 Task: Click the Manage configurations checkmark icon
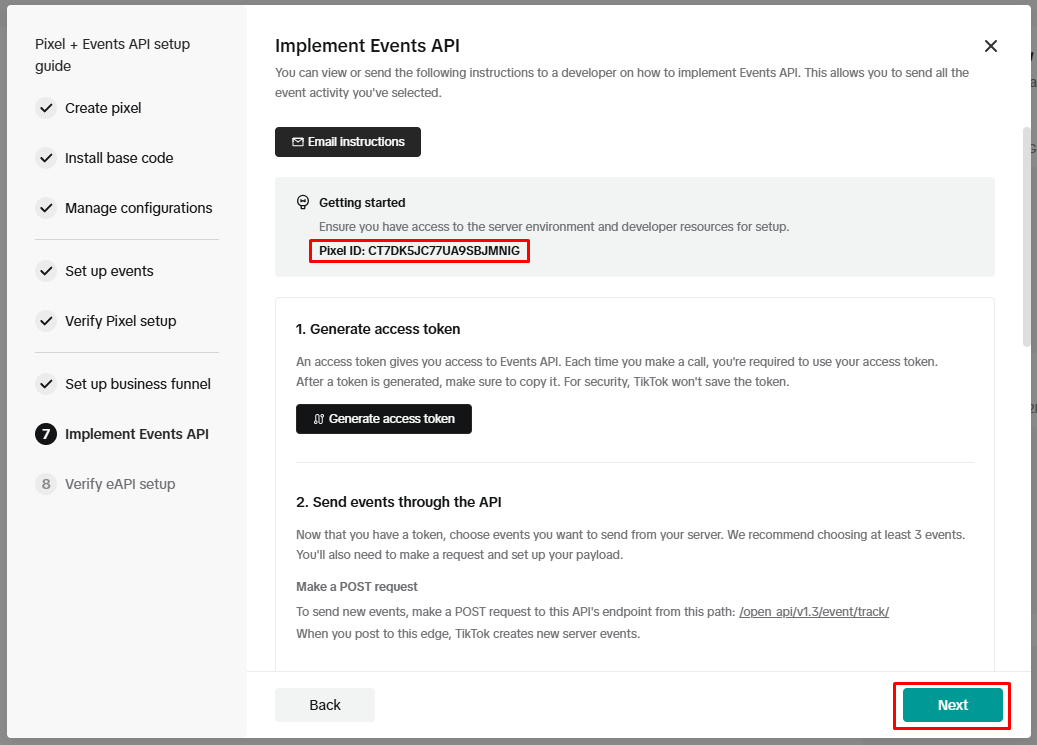[x=46, y=208]
